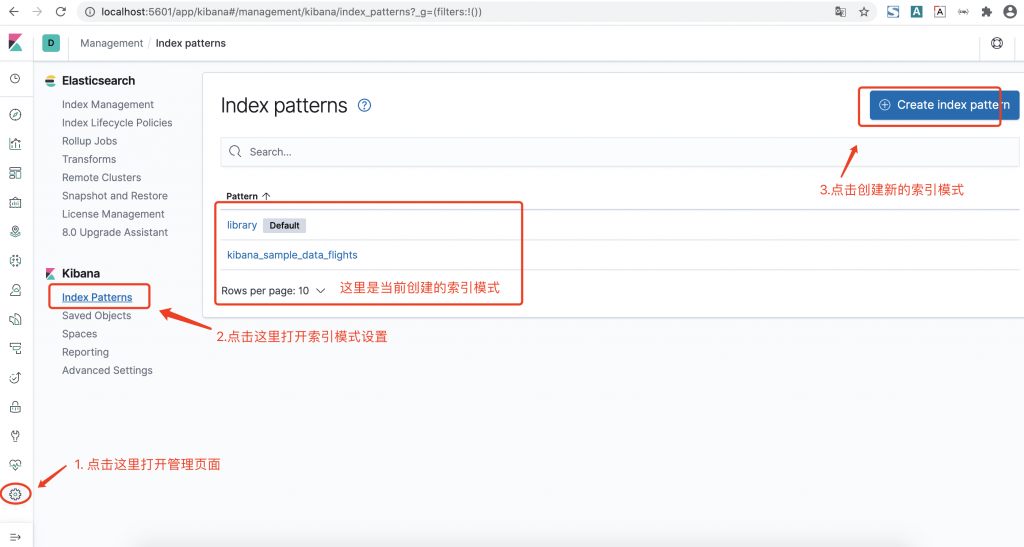The image size is (1024, 547).
Task: Sort by Pattern column header
Action: (248, 196)
